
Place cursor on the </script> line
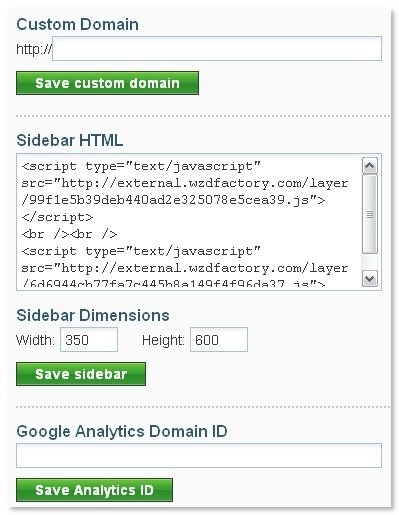[x=57, y=217]
